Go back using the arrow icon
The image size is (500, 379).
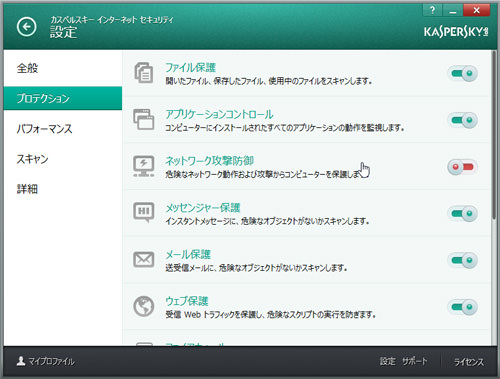(x=27, y=26)
